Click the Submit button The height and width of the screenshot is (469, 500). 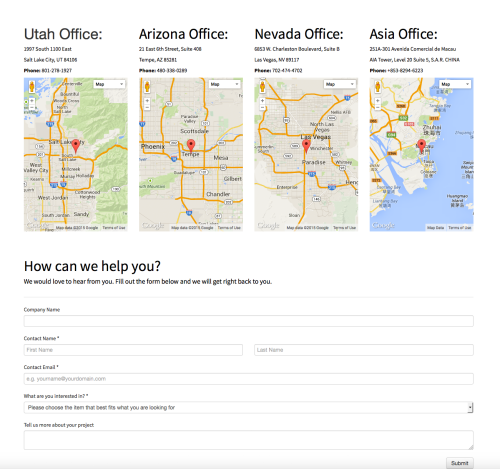[460, 463]
